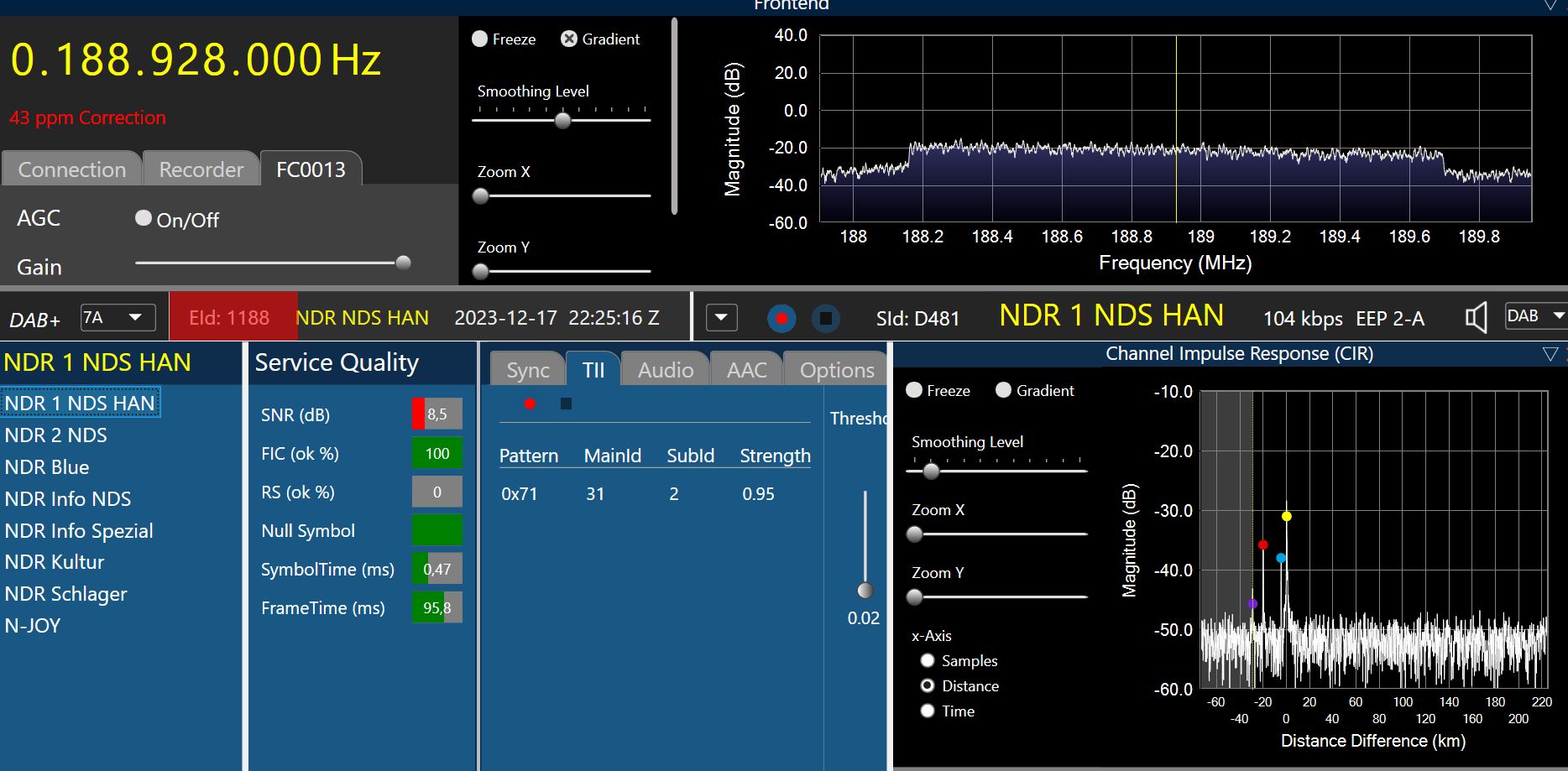Click Frontend Zoom X slider handle
Viewport: 1568px width, 771px height.
point(481,195)
